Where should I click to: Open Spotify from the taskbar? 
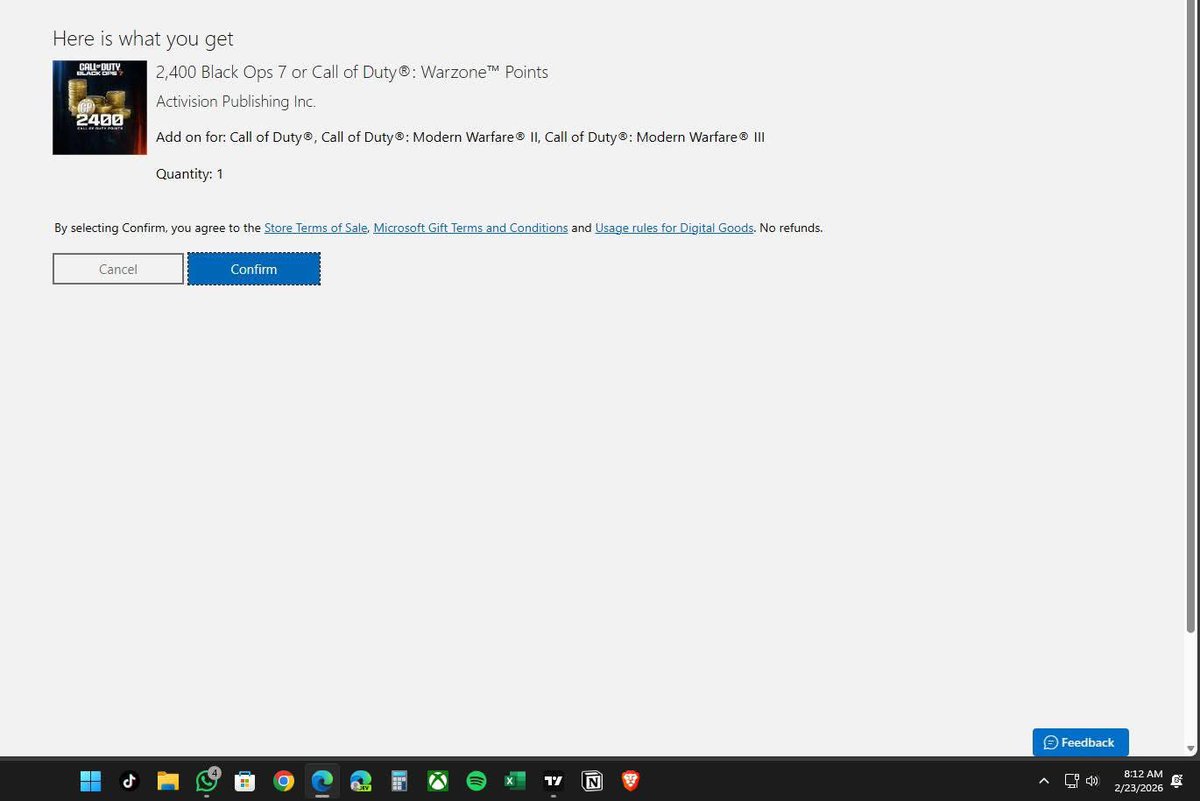click(476, 781)
